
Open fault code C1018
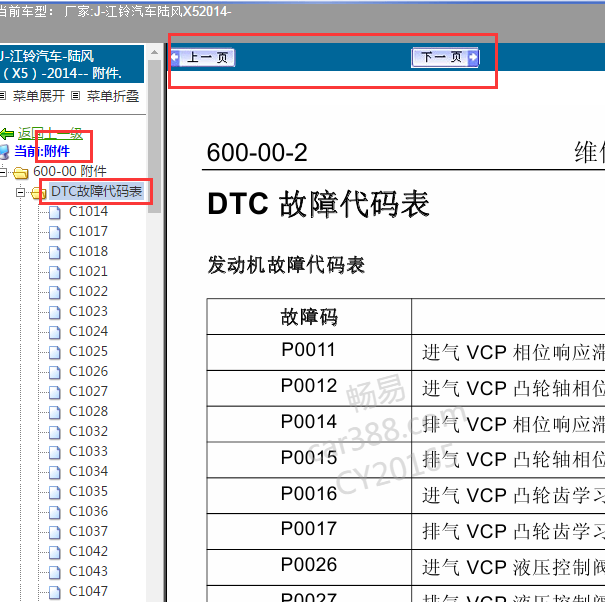point(88,252)
